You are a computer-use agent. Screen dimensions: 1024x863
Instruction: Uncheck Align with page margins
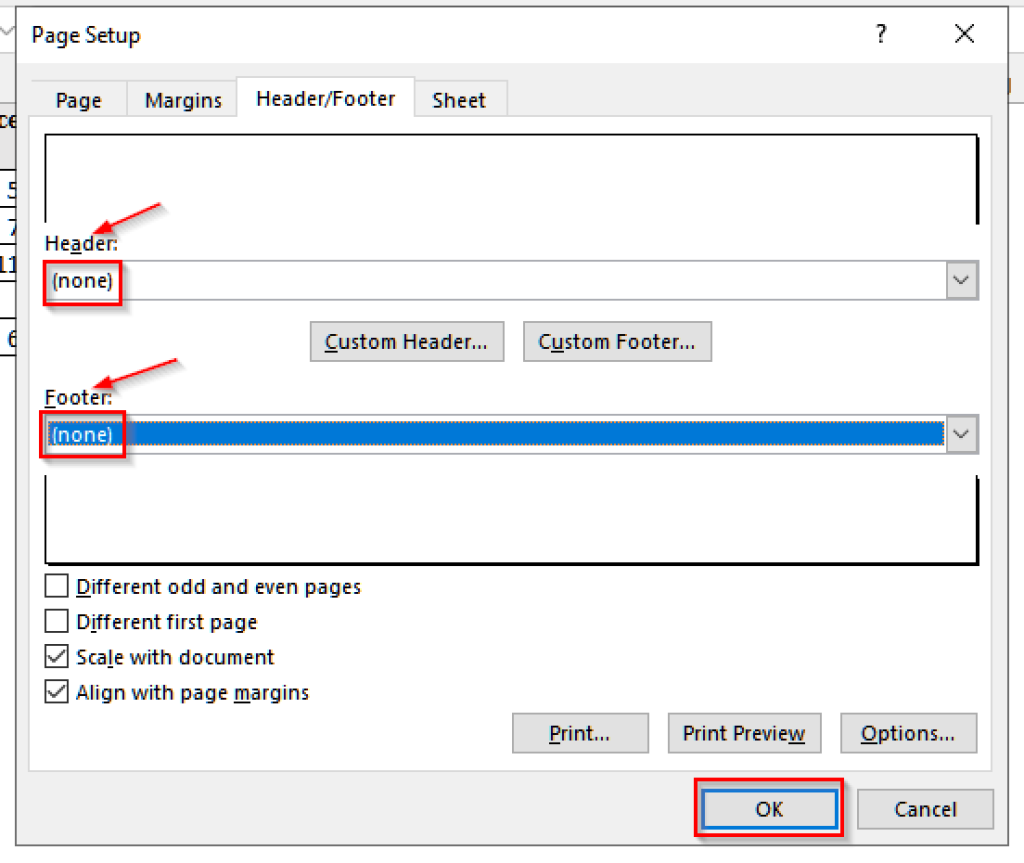(57, 691)
